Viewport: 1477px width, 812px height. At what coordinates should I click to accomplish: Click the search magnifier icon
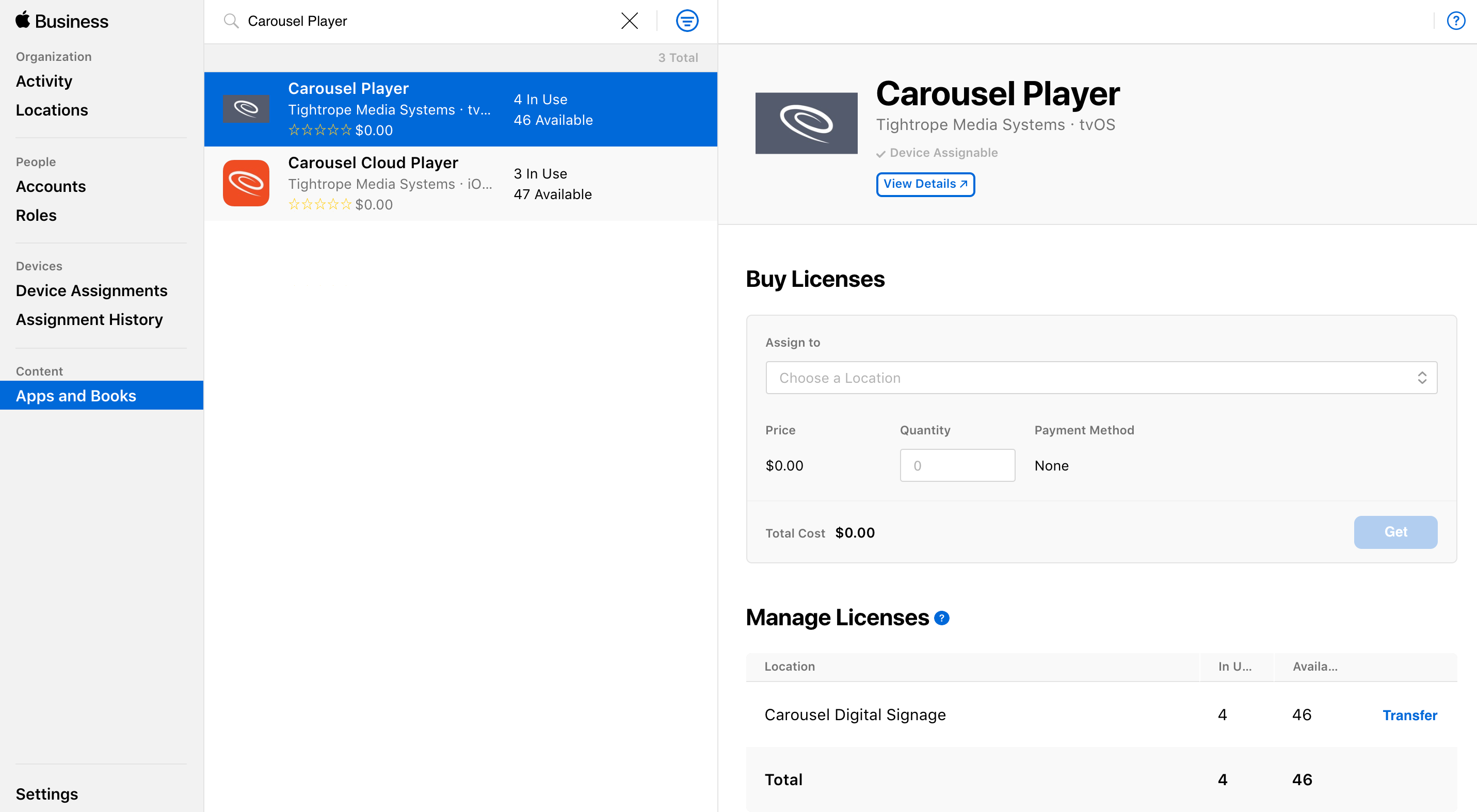pos(231,21)
